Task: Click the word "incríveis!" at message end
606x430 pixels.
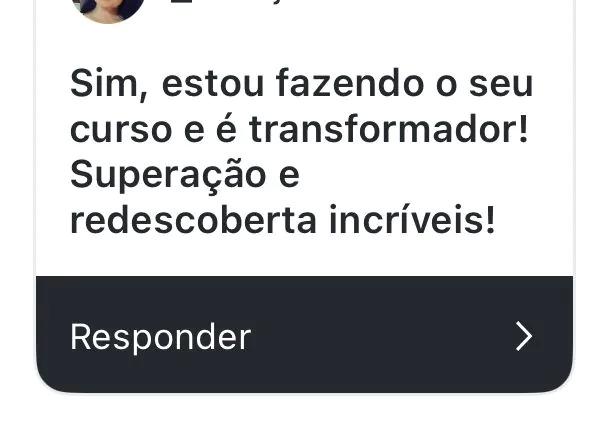Action: tap(412, 220)
